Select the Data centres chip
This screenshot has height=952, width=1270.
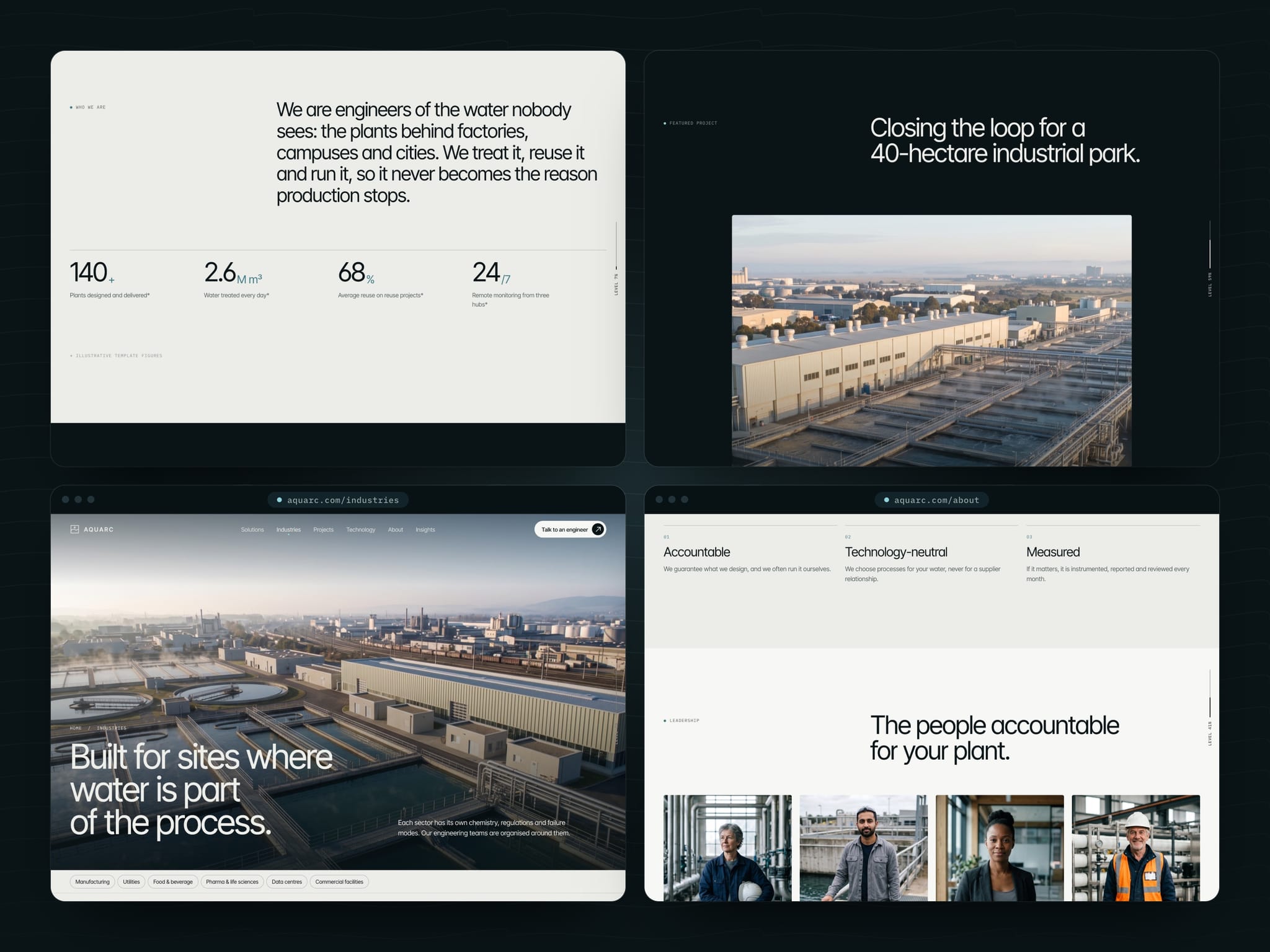pyautogui.click(x=287, y=882)
